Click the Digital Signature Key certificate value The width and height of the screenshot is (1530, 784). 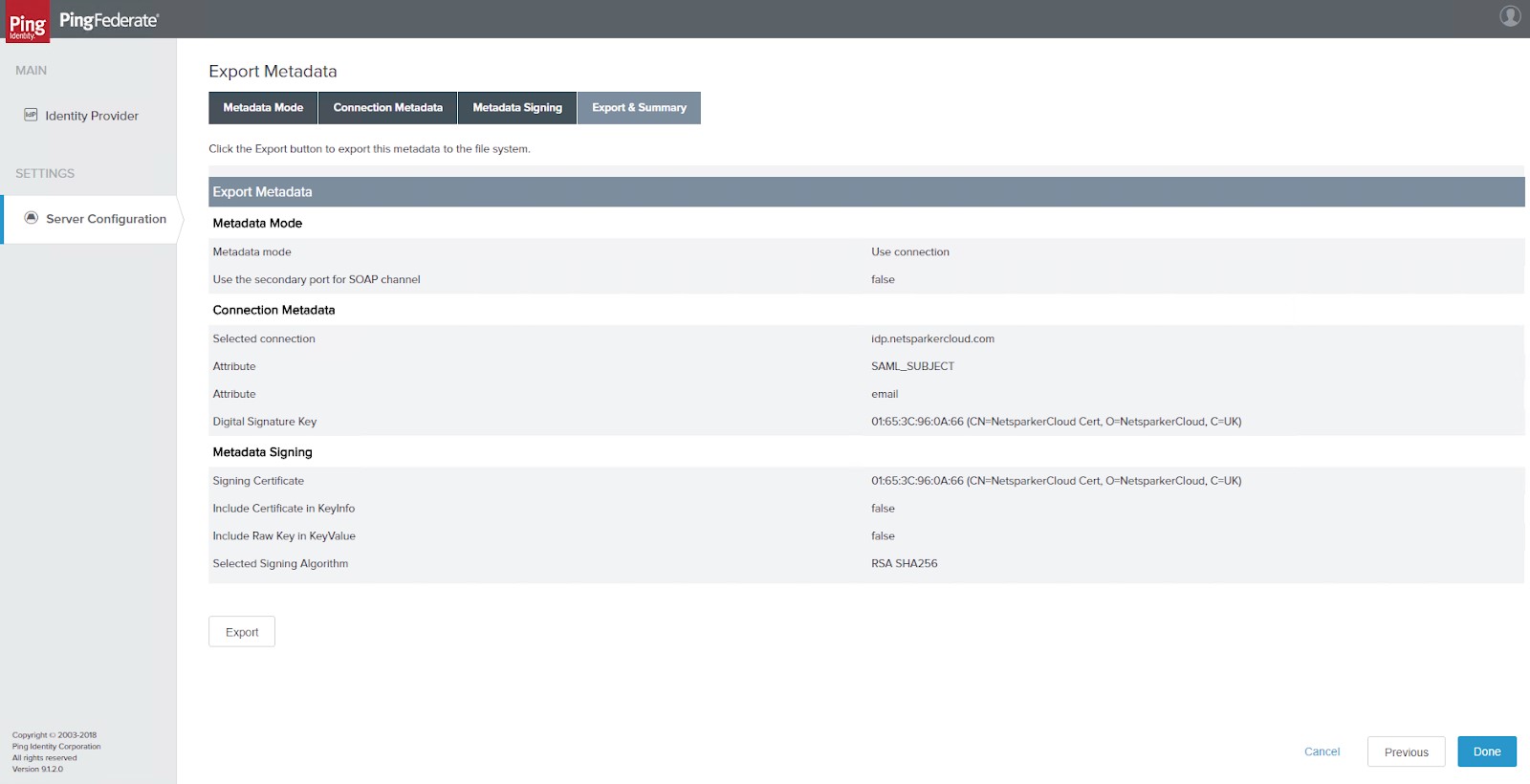pos(1056,422)
